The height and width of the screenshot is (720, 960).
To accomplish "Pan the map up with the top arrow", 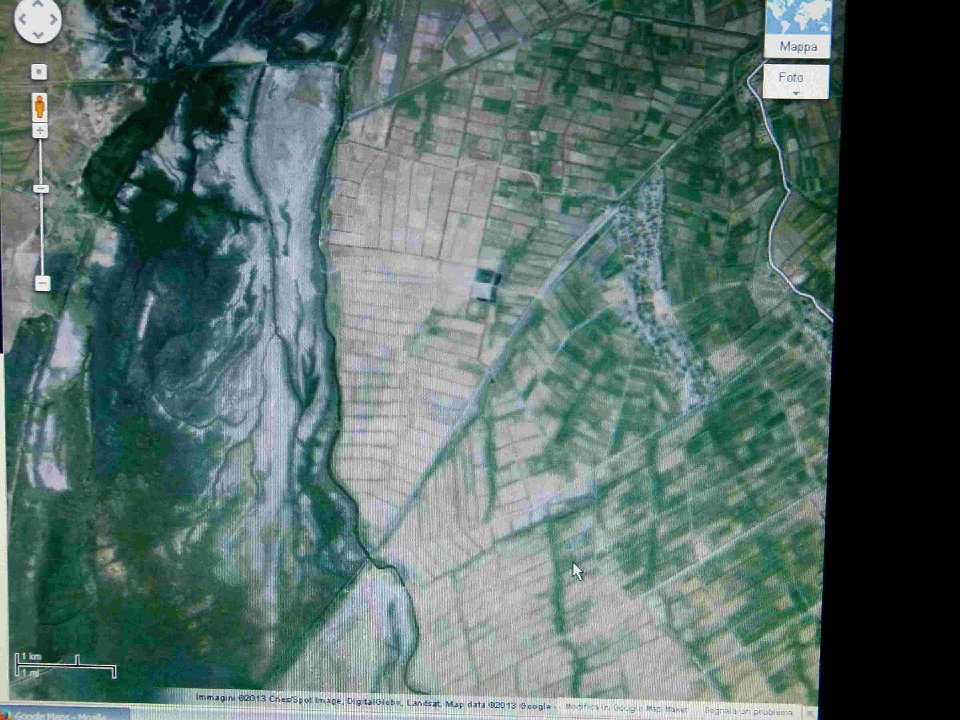I will (38, 5).
